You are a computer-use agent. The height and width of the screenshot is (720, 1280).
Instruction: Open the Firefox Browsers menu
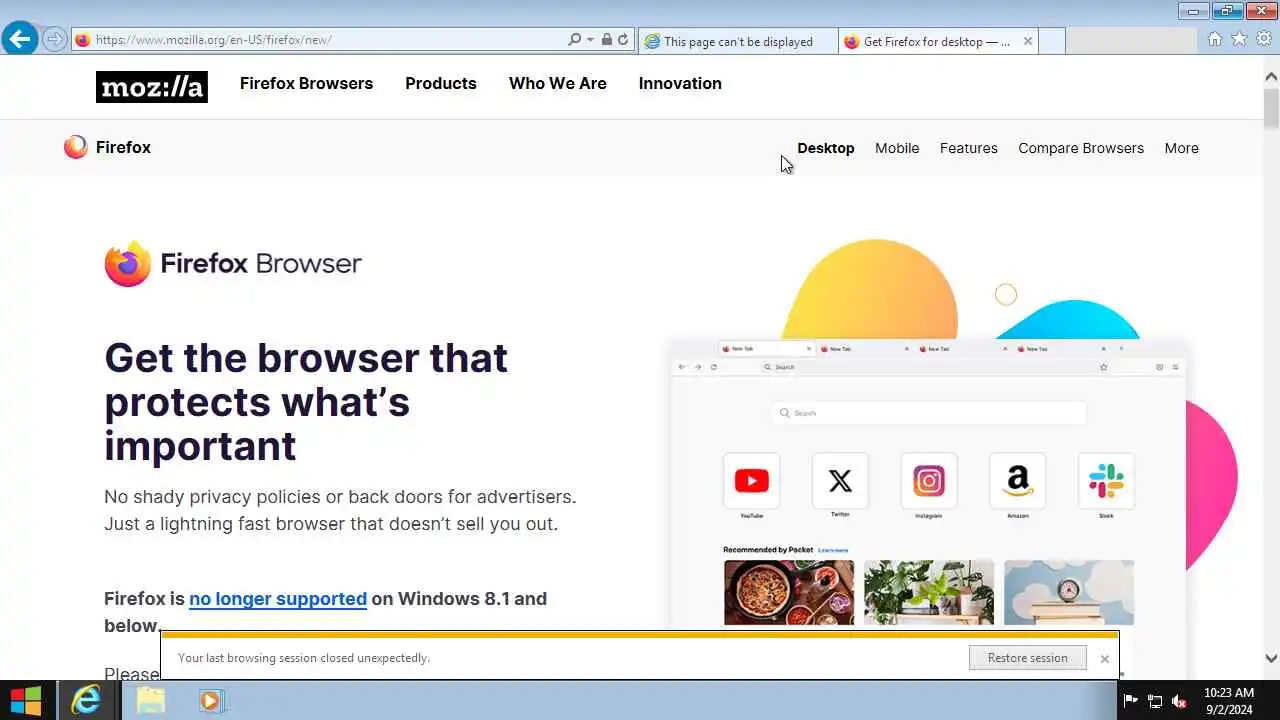point(306,83)
